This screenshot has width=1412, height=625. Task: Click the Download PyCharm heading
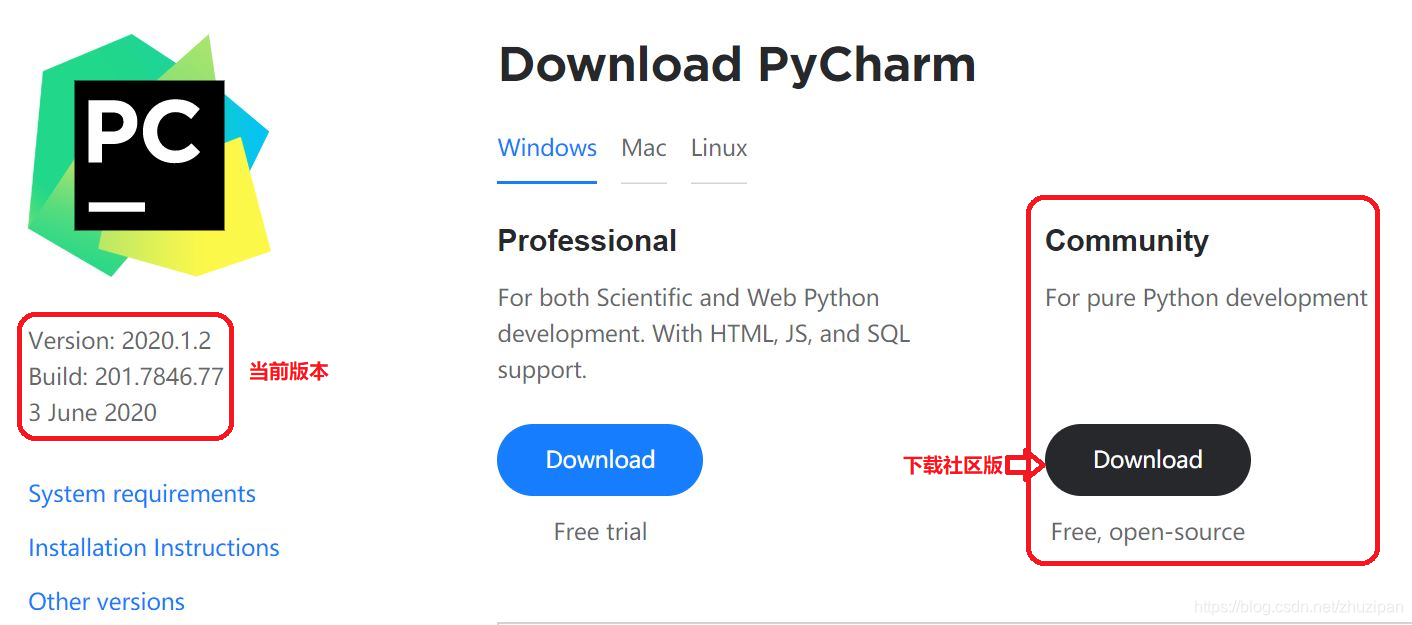(737, 65)
